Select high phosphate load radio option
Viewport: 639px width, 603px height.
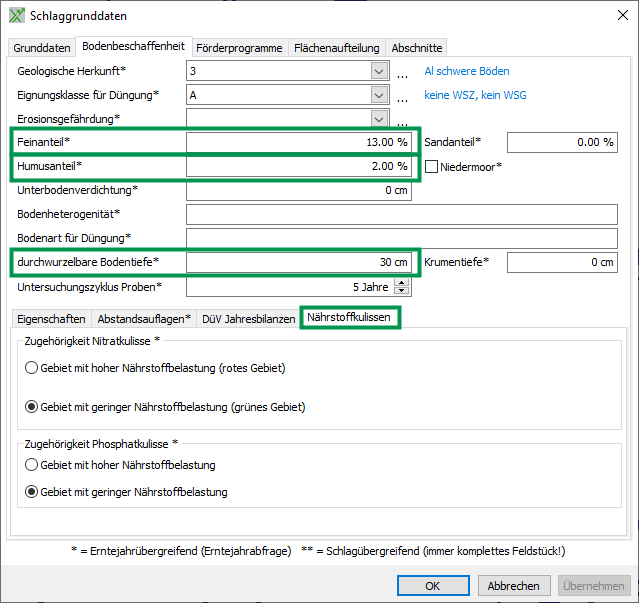[x=32, y=465]
